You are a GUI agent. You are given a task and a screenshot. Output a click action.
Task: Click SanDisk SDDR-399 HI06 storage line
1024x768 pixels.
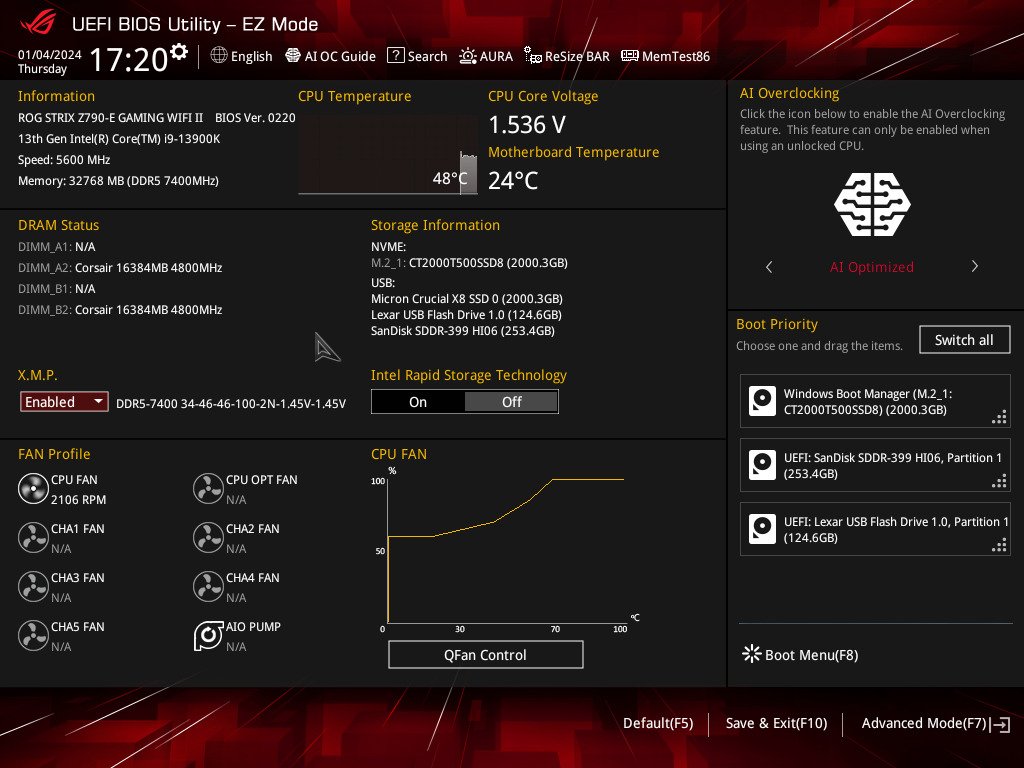pos(463,331)
